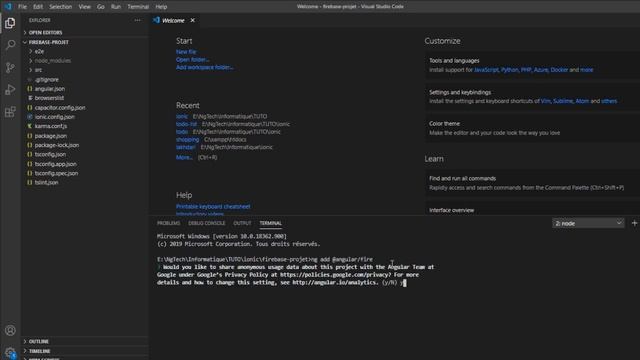This screenshot has height=360, width=640.
Task: Switch to the OUTPUT panel tab
Action: [242, 223]
